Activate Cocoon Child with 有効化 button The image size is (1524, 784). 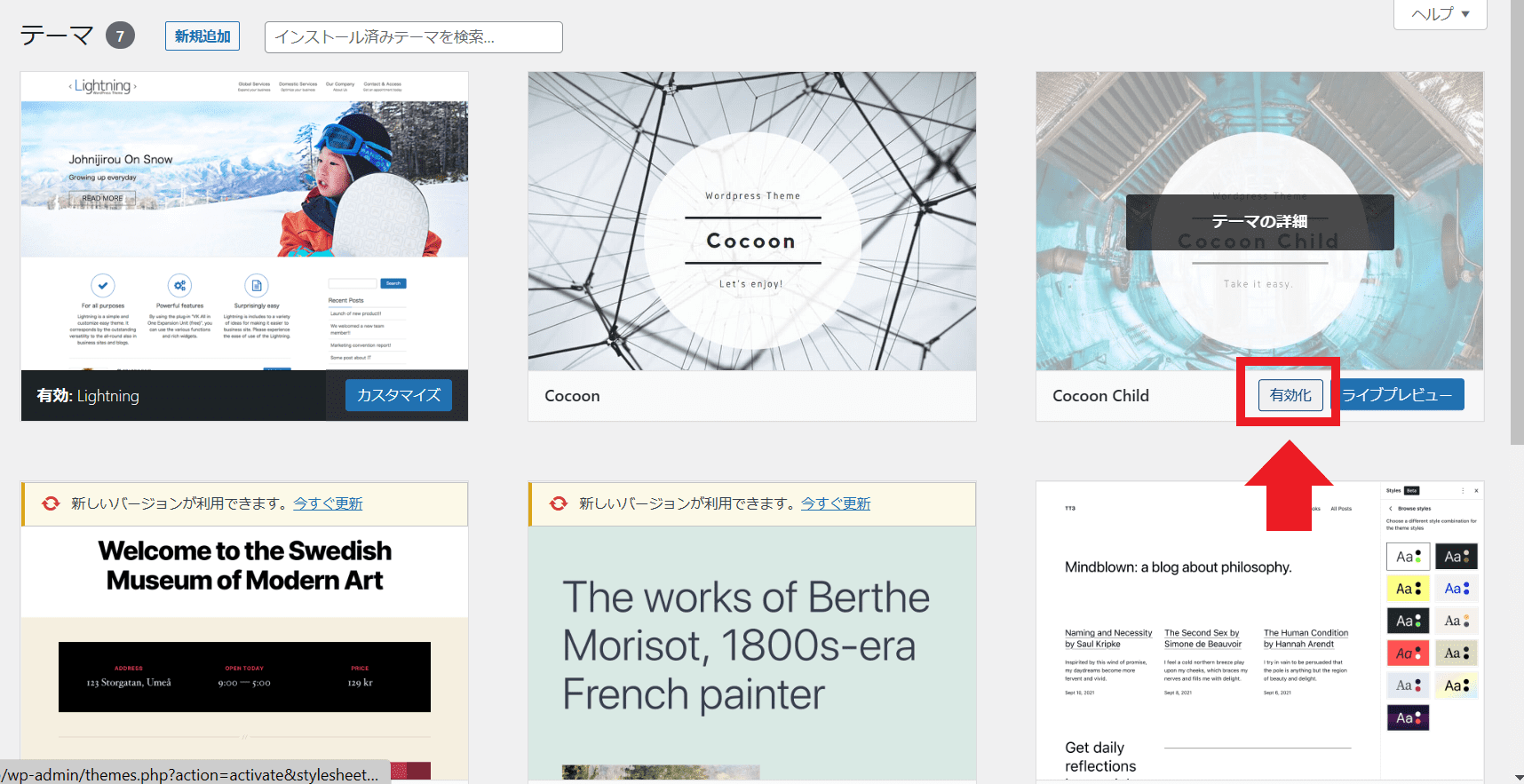click(x=1290, y=395)
